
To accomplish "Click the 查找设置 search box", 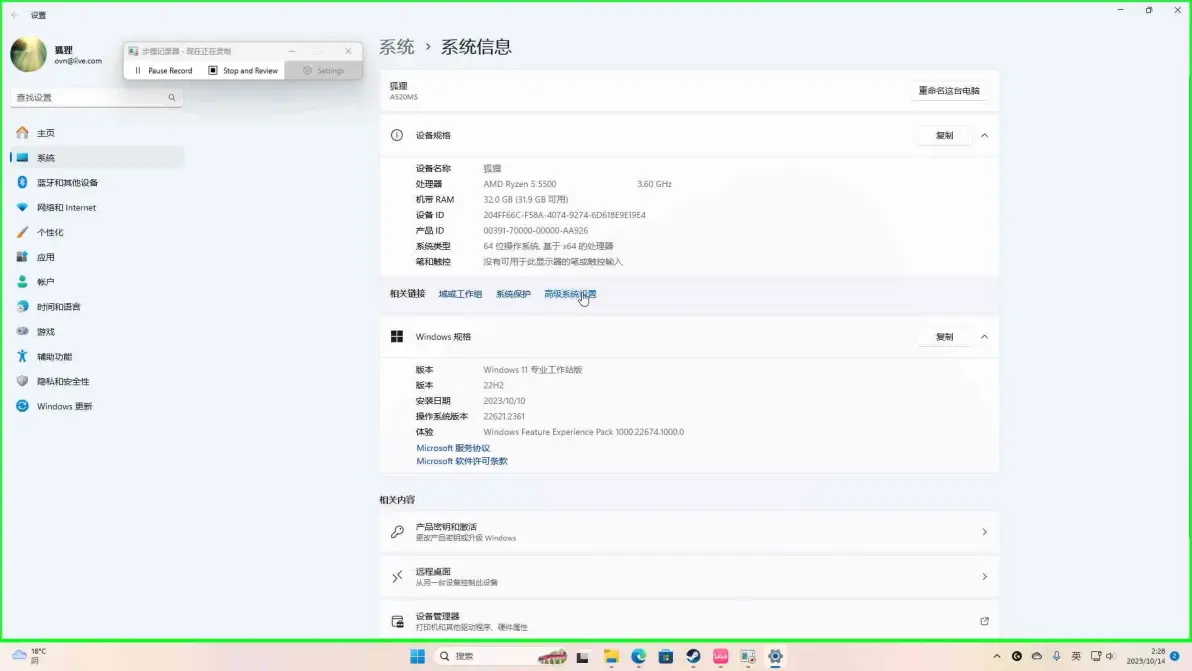I will (x=97, y=97).
